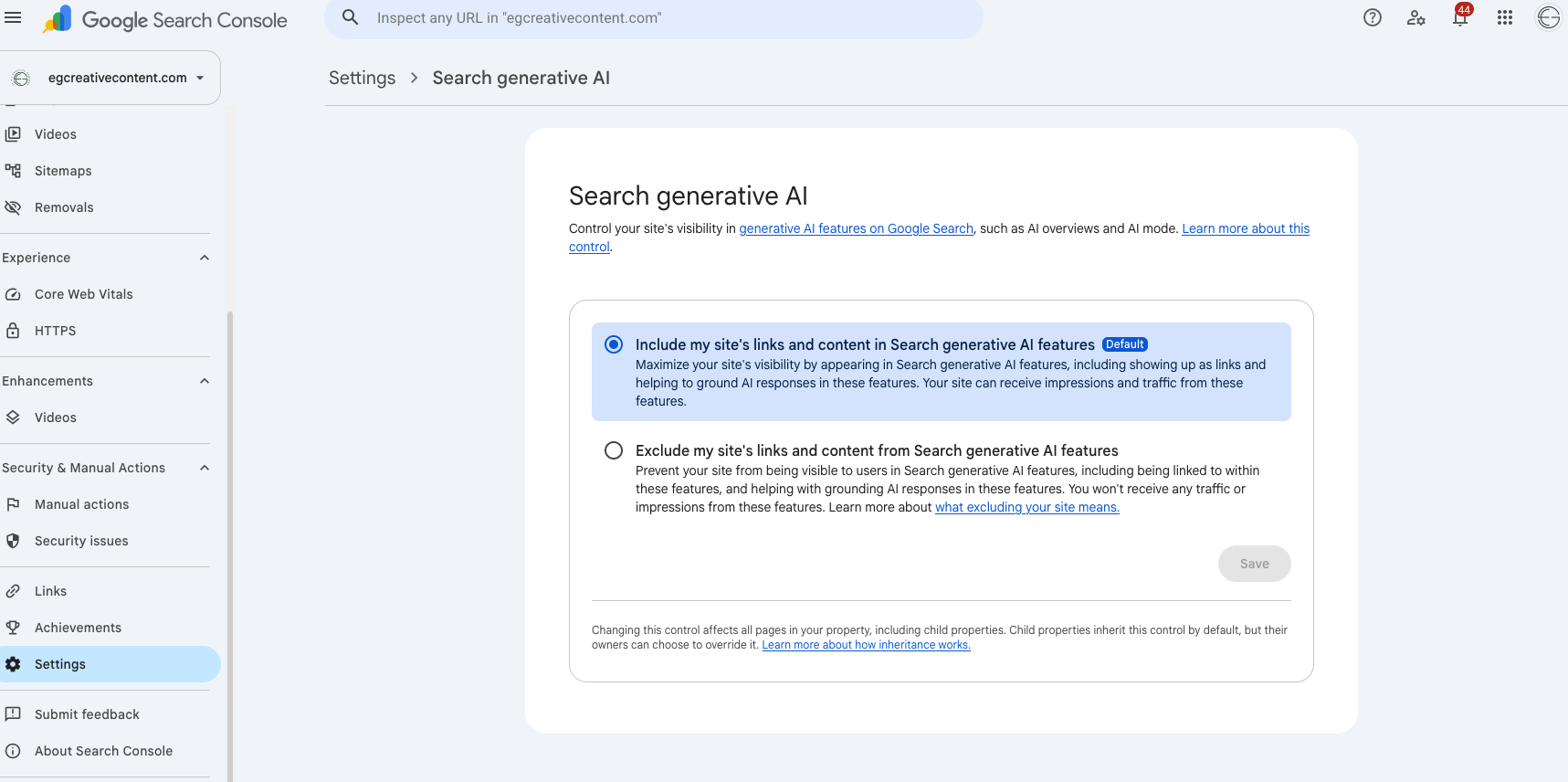Open the Help question mark icon
The image size is (1568, 782).
pos(1372,17)
